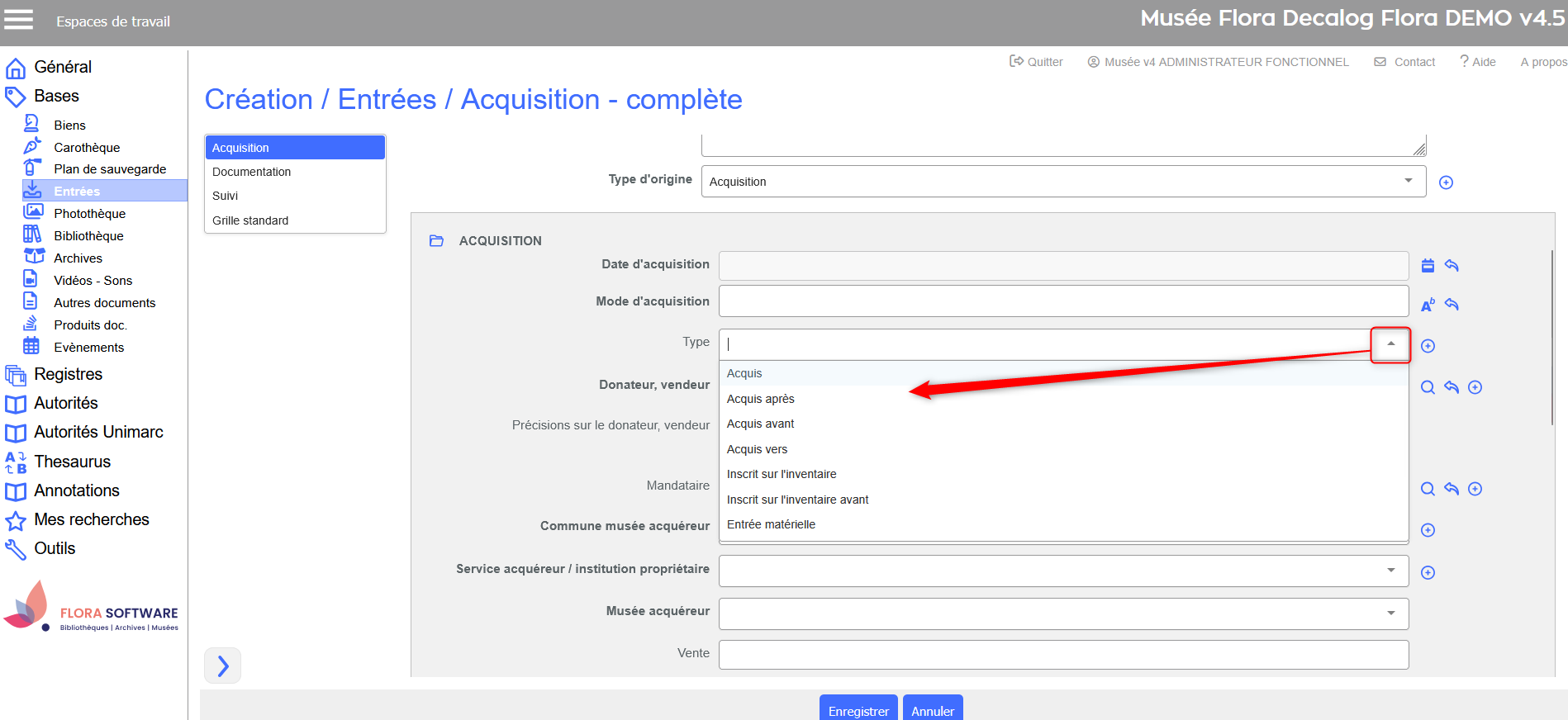Viewport: 1568px width, 720px height.
Task: Click the Quitter link
Action: pyautogui.click(x=1037, y=62)
